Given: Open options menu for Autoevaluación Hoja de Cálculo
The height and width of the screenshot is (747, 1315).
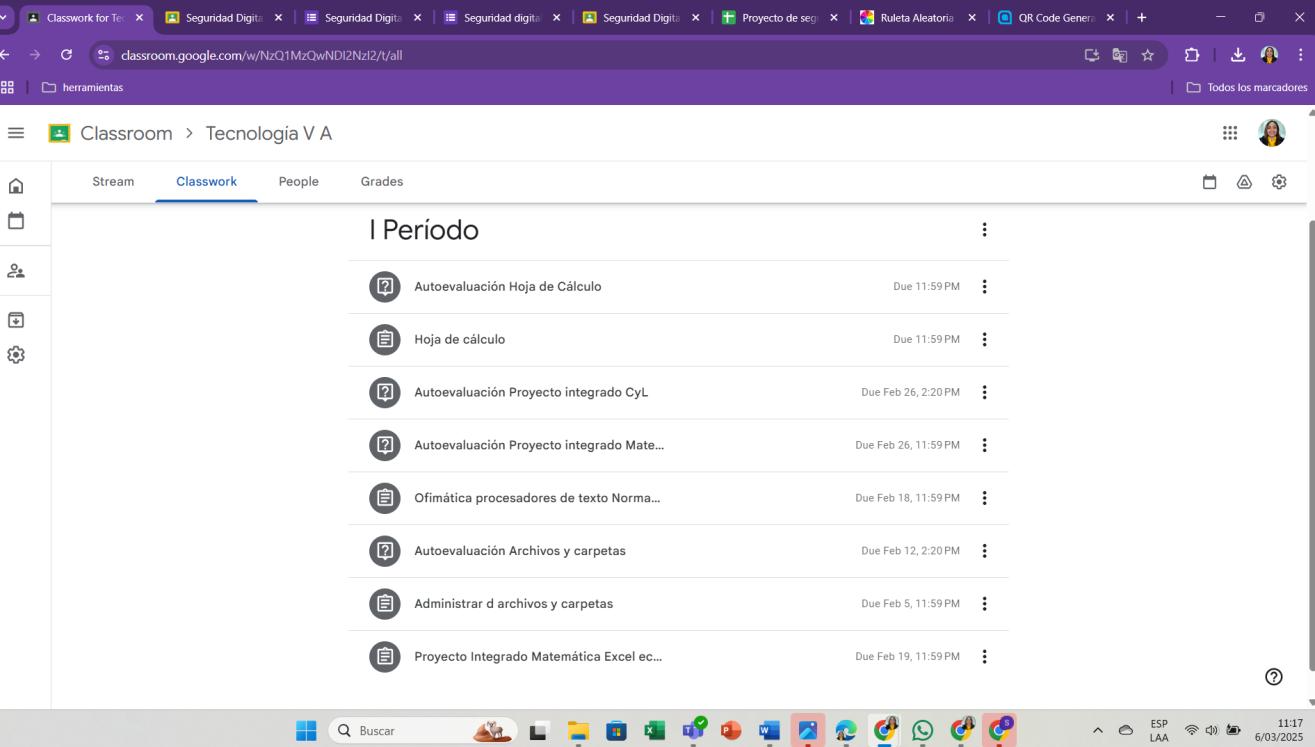Looking at the screenshot, I should tap(984, 287).
